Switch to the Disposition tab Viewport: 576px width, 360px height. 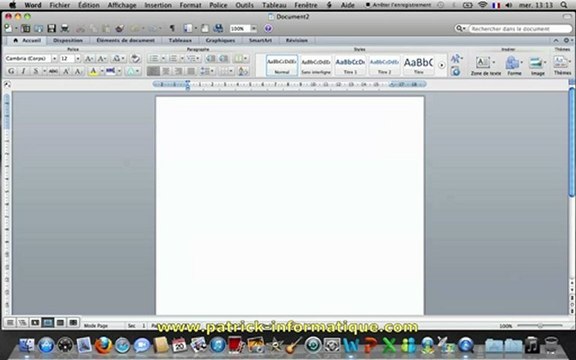click(x=68, y=40)
